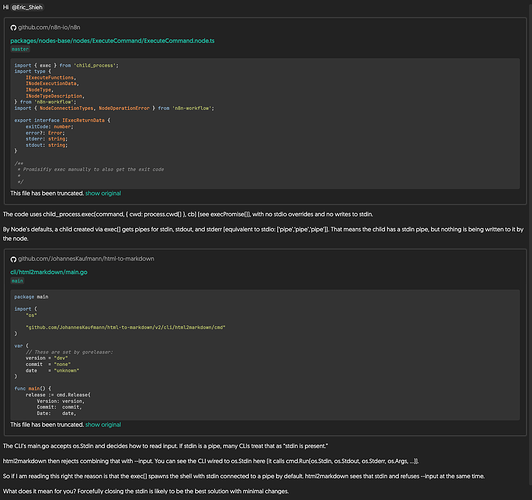The width and height of the screenshot is (532, 500).
Task: Click the paragraph starting 'The code uses child_process.exec'
Action: tap(188, 214)
